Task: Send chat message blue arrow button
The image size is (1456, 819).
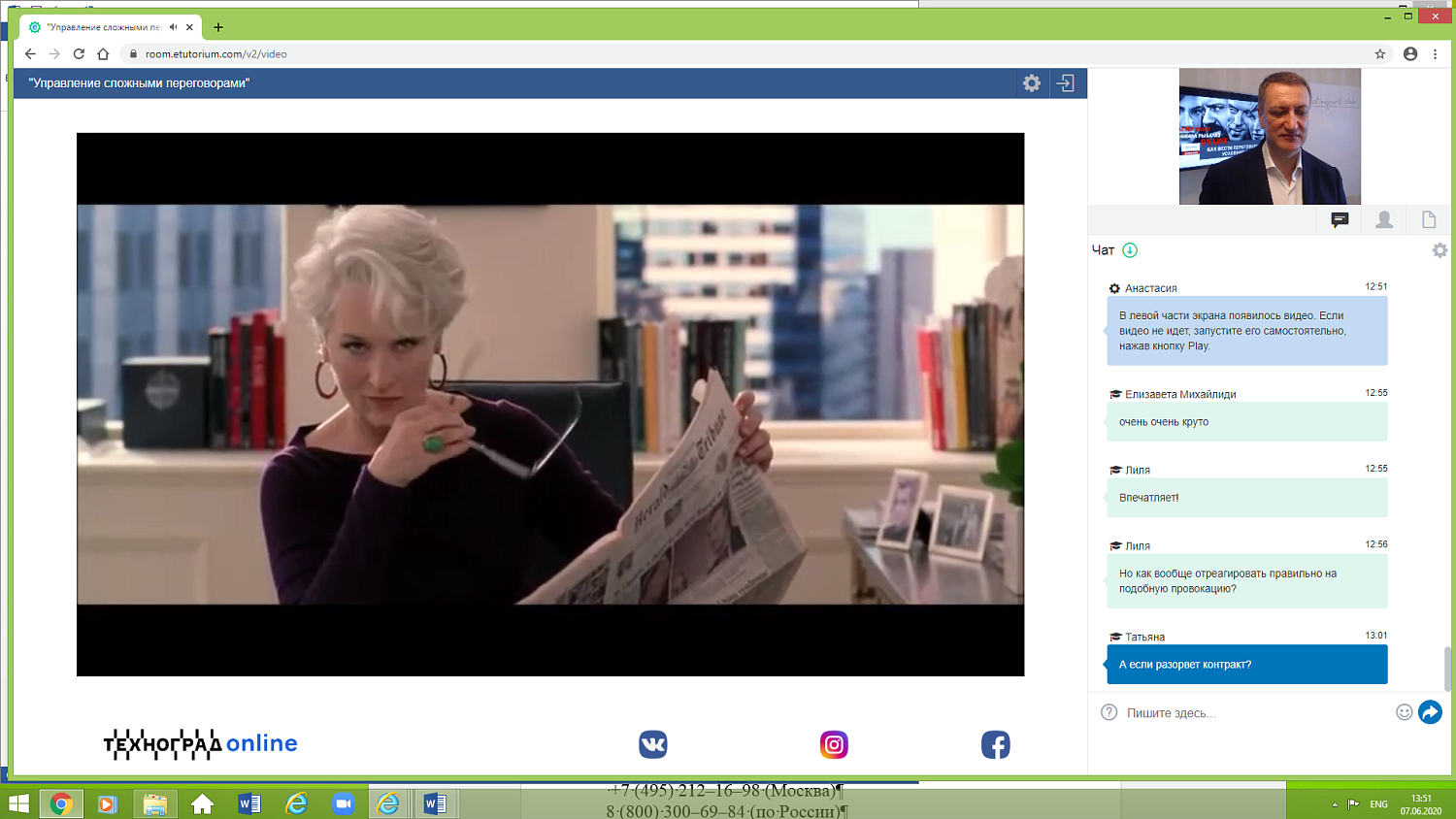Action: pyautogui.click(x=1430, y=712)
